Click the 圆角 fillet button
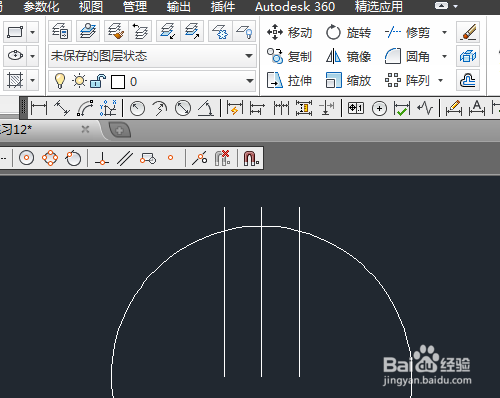This screenshot has width=500, height=398. tap(407, 56)
